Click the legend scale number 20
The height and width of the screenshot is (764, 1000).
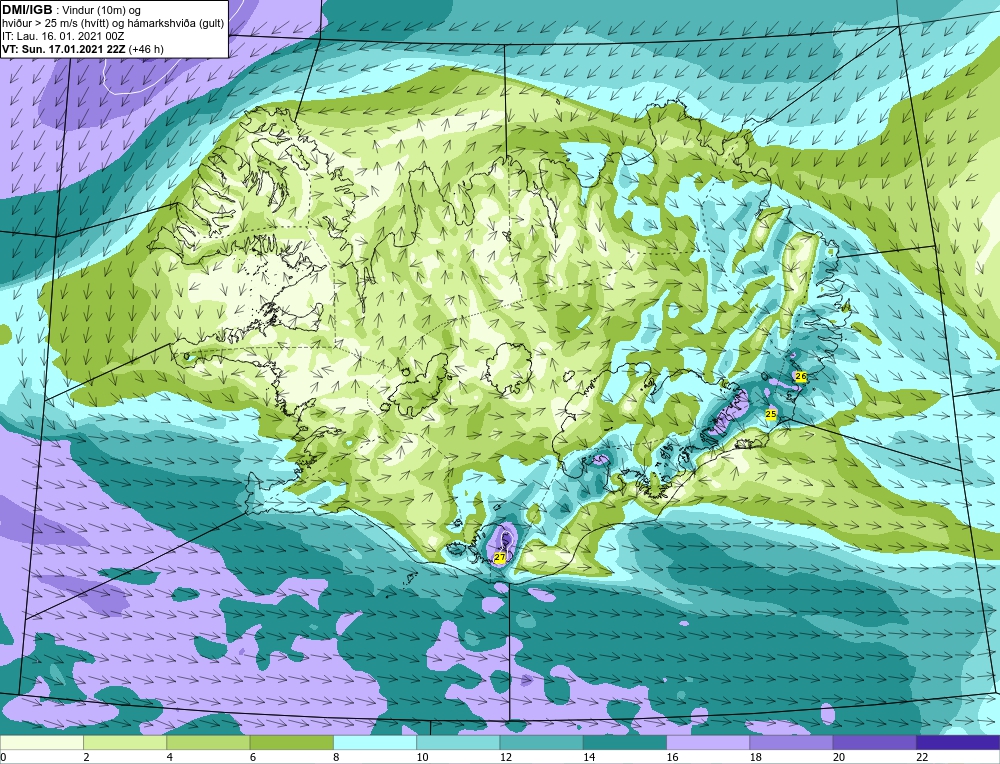839,757
